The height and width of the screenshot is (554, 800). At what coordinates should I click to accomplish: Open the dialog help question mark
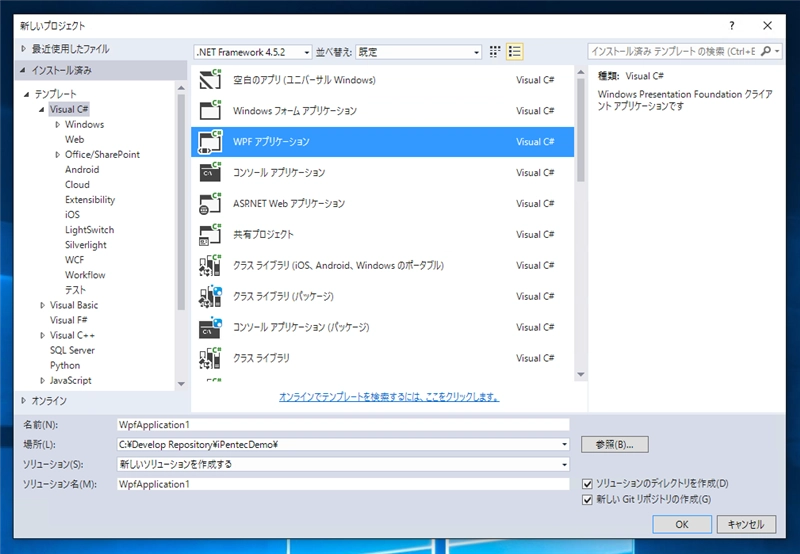[732, 26]
